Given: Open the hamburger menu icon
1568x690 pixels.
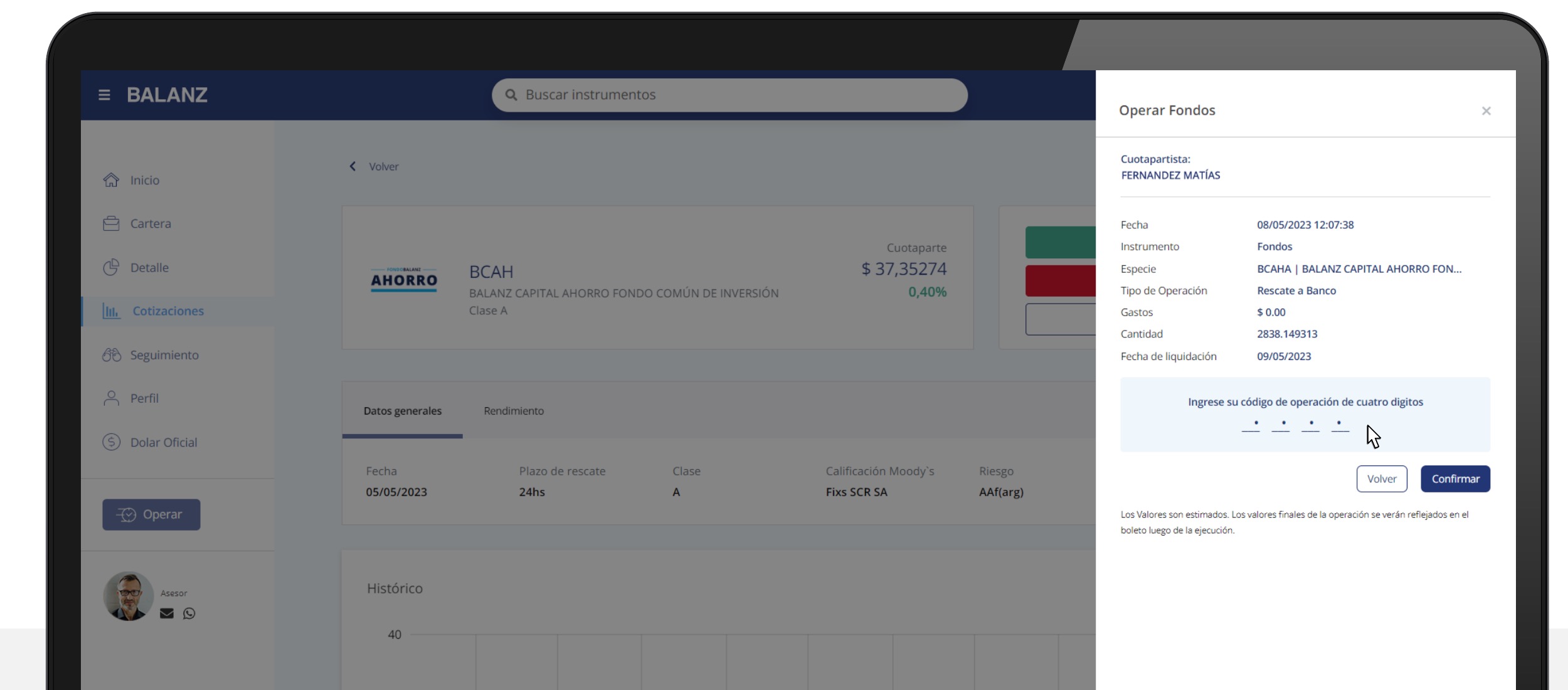Looking at the screenshot, I should (104, 95).
